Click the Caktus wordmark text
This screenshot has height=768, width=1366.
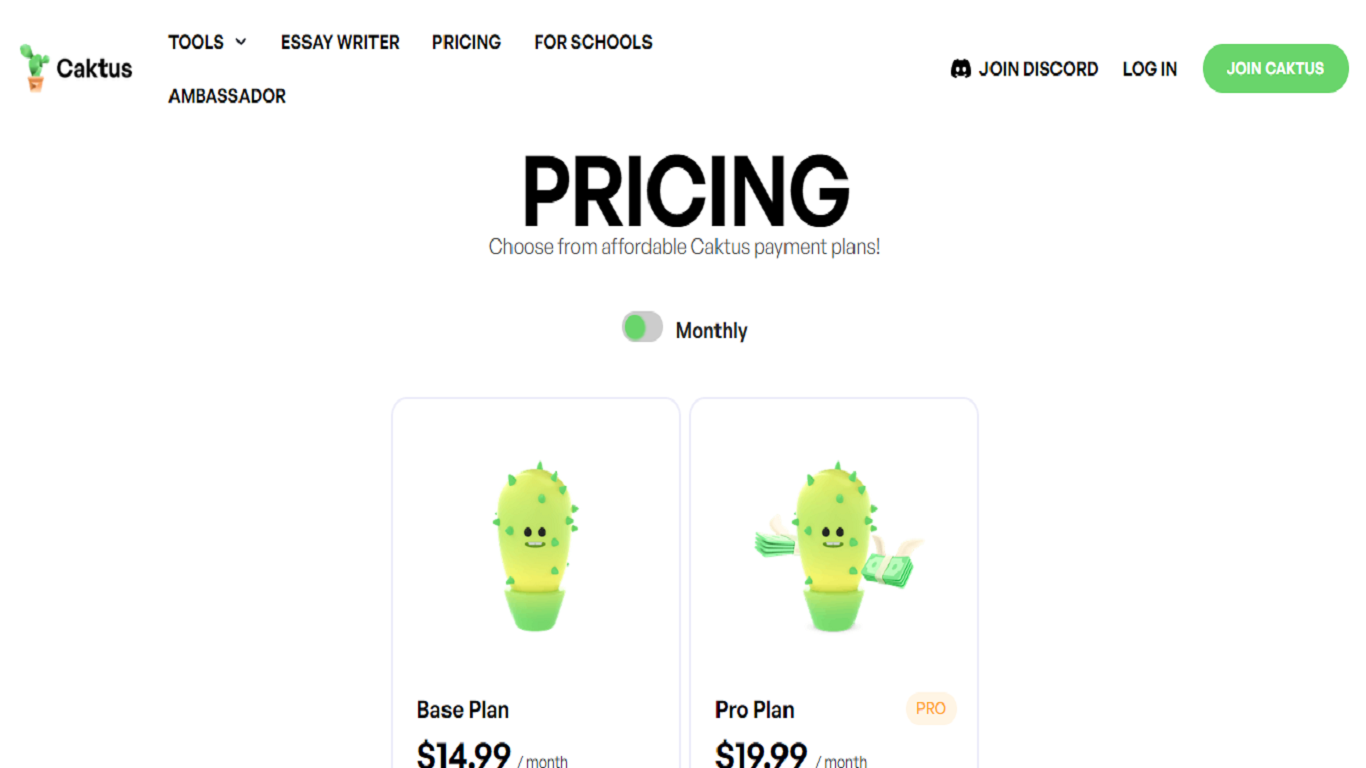[94, 68]
